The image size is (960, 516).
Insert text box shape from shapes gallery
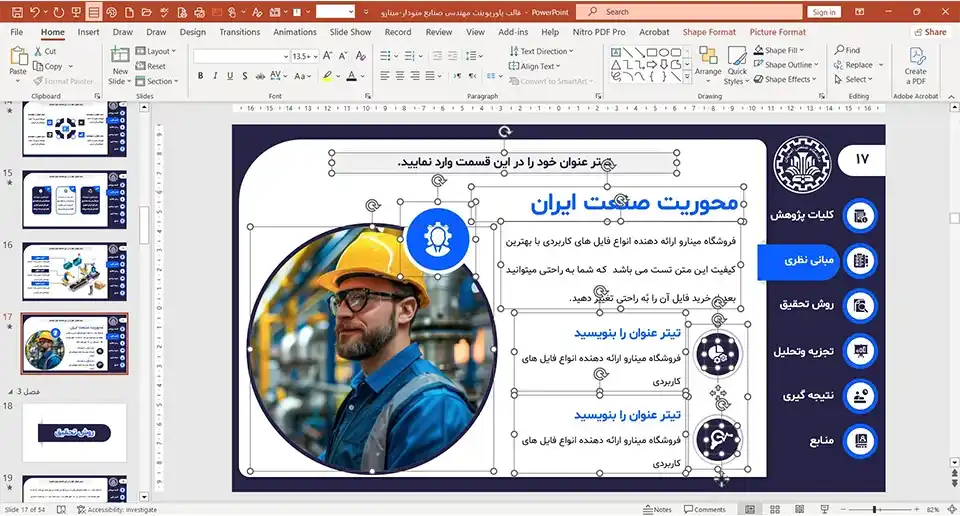point(616,53)
